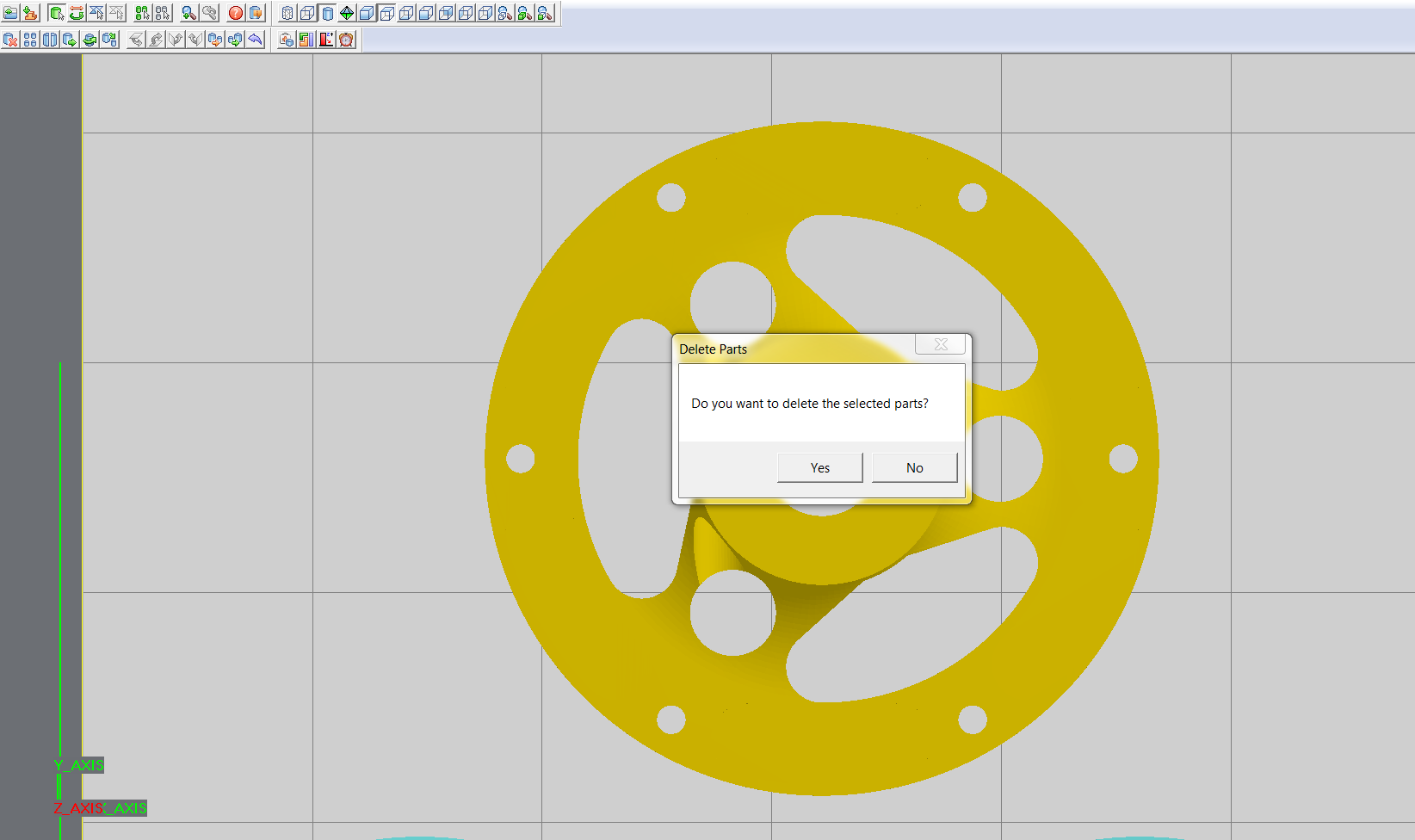Click the part information icon
This screenshot has height=840, width=1415.
(256, 13)
